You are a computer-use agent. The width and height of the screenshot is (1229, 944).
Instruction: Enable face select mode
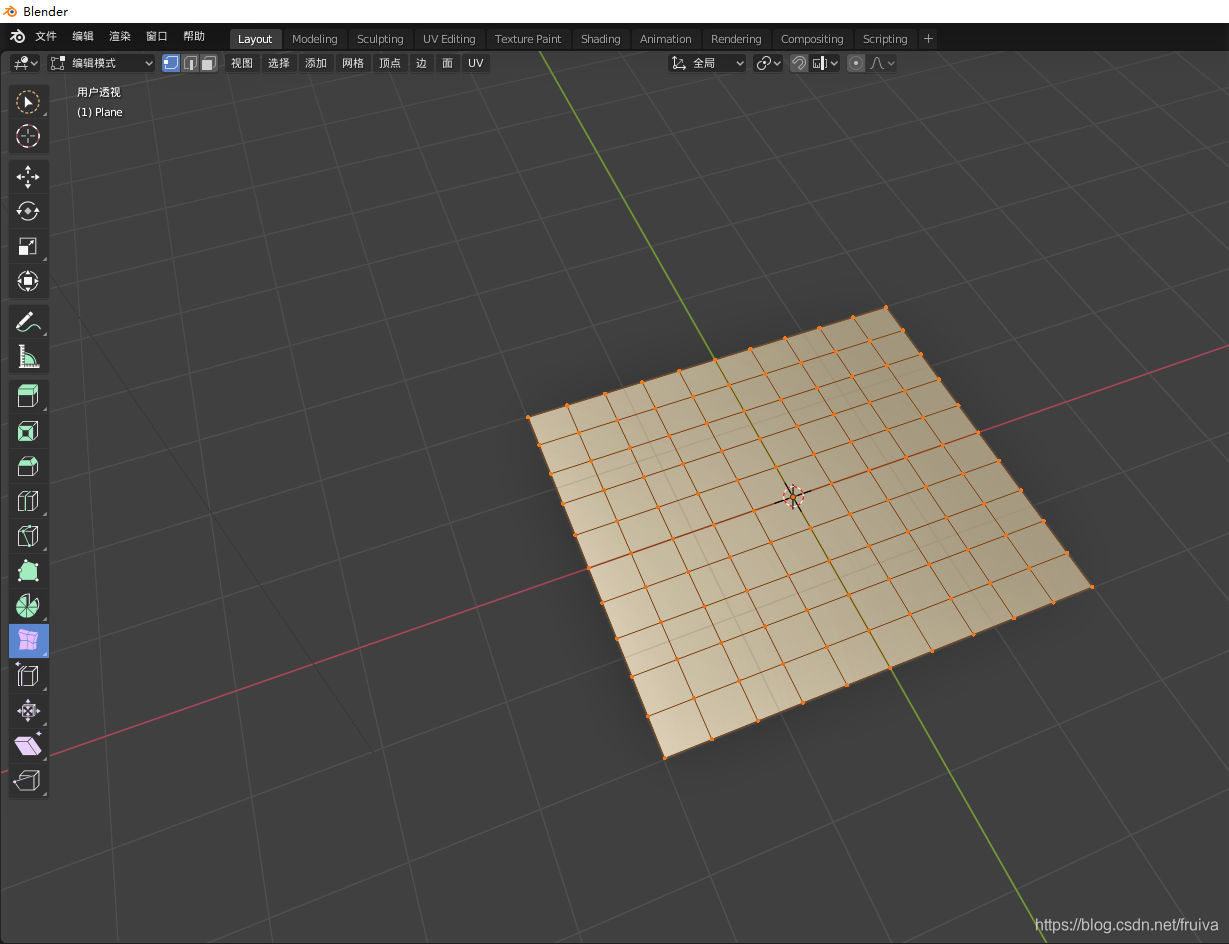(x=208, y=63)
